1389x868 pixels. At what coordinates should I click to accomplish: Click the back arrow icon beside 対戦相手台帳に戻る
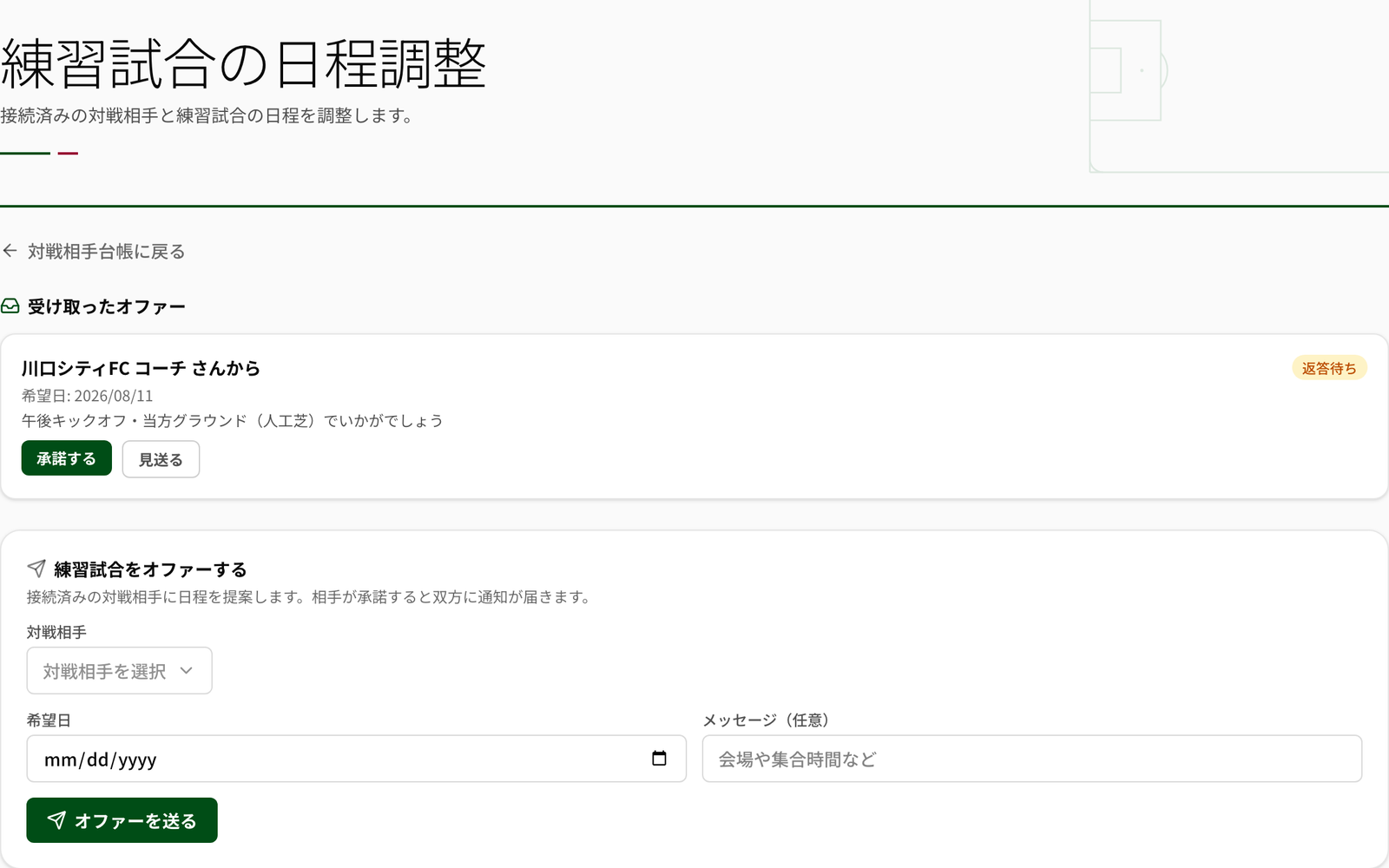tap(10, 251)
